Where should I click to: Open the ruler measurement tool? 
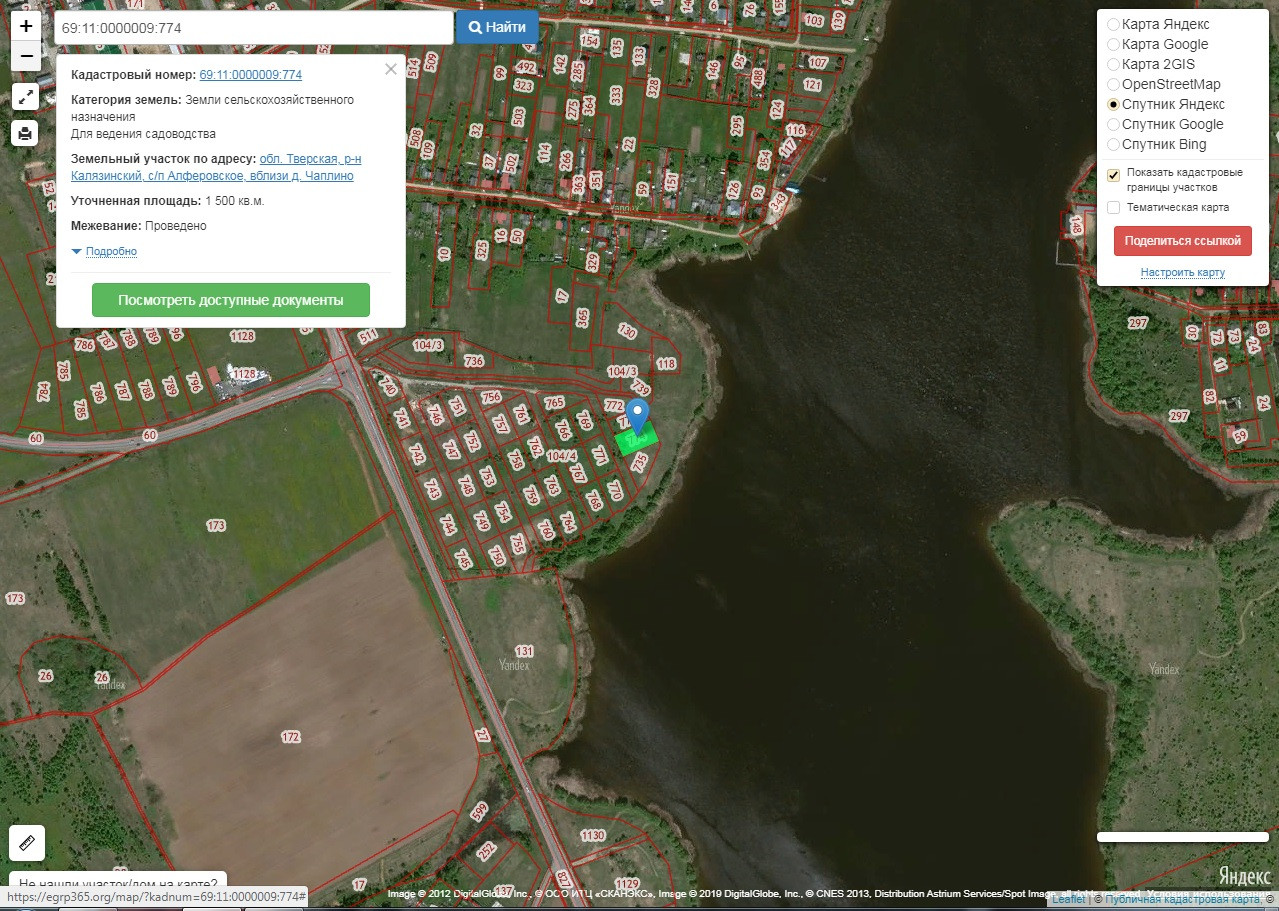pyautogui.click(x=27, y=843)
